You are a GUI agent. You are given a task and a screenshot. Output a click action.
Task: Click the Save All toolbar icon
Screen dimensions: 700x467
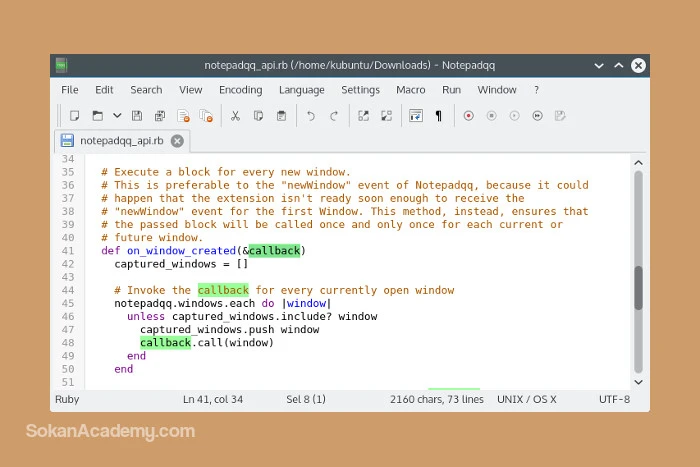coord(160,116)
